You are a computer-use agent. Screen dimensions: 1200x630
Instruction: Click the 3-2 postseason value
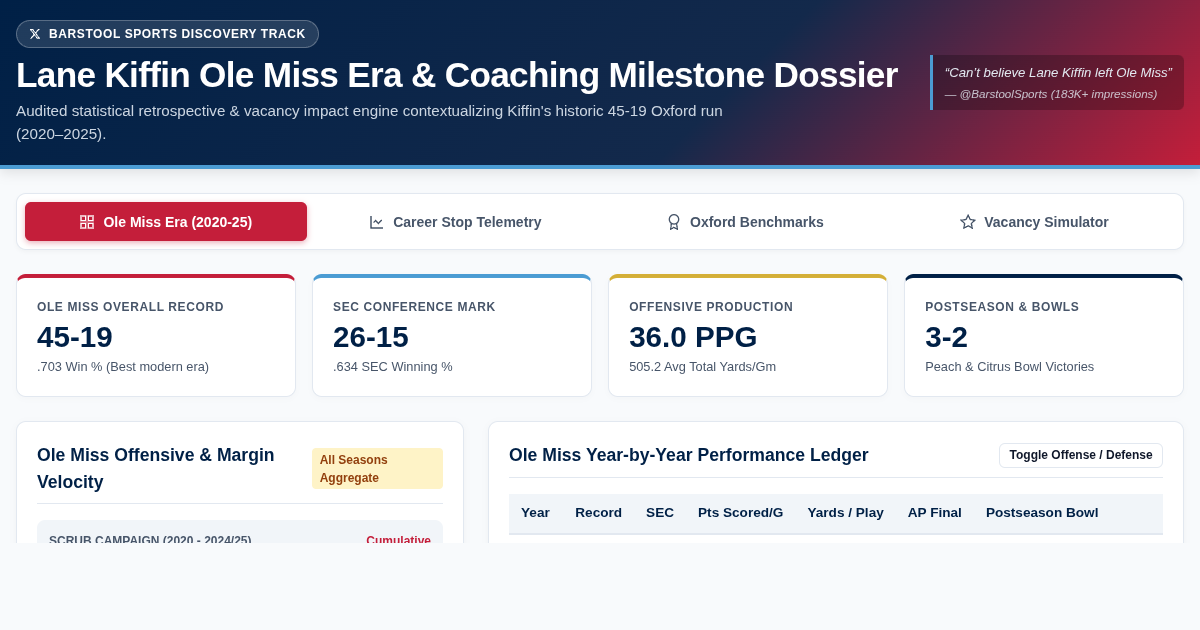click(946, 337)
